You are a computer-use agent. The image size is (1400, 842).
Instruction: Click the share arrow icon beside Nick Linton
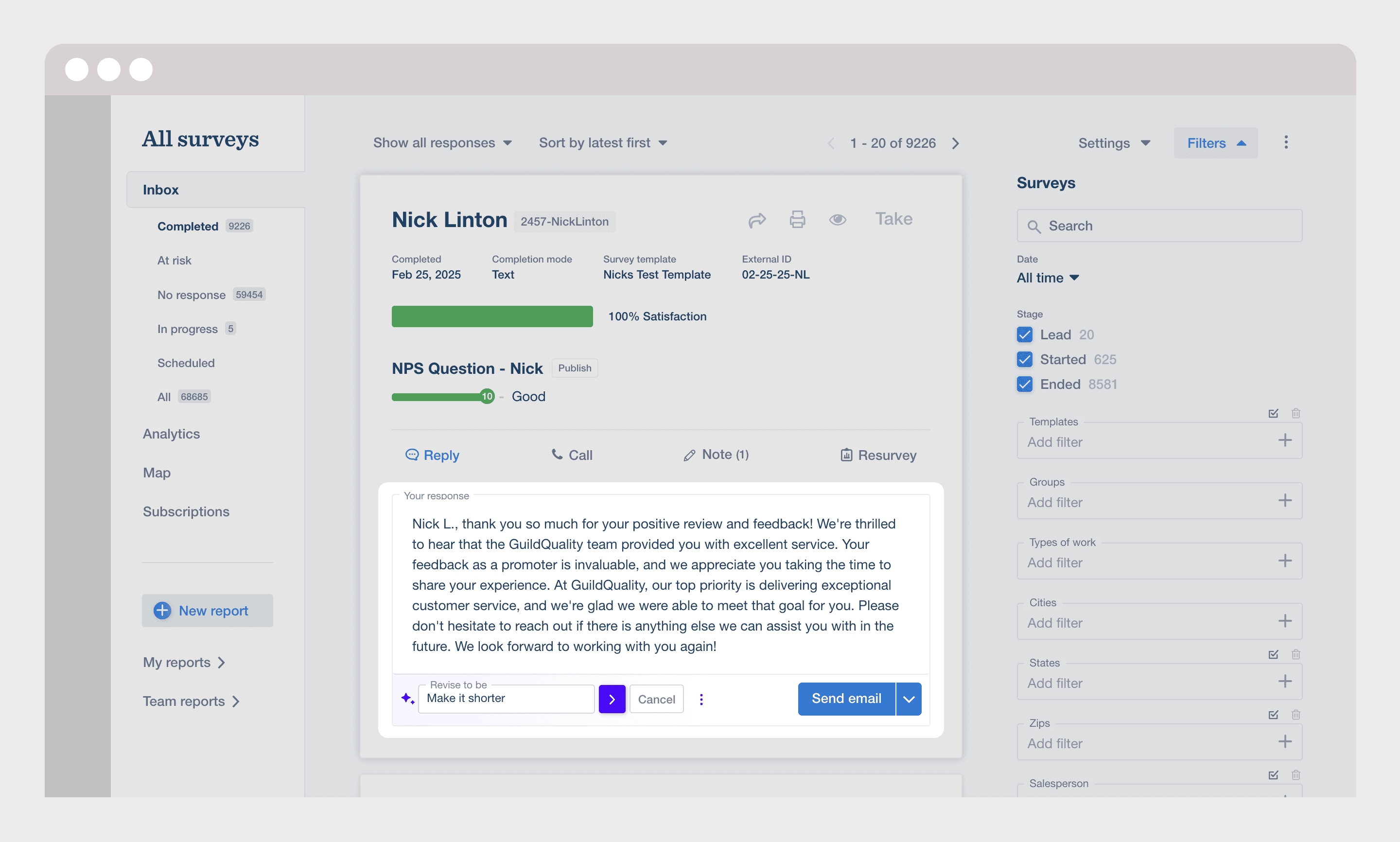(757, 220)
